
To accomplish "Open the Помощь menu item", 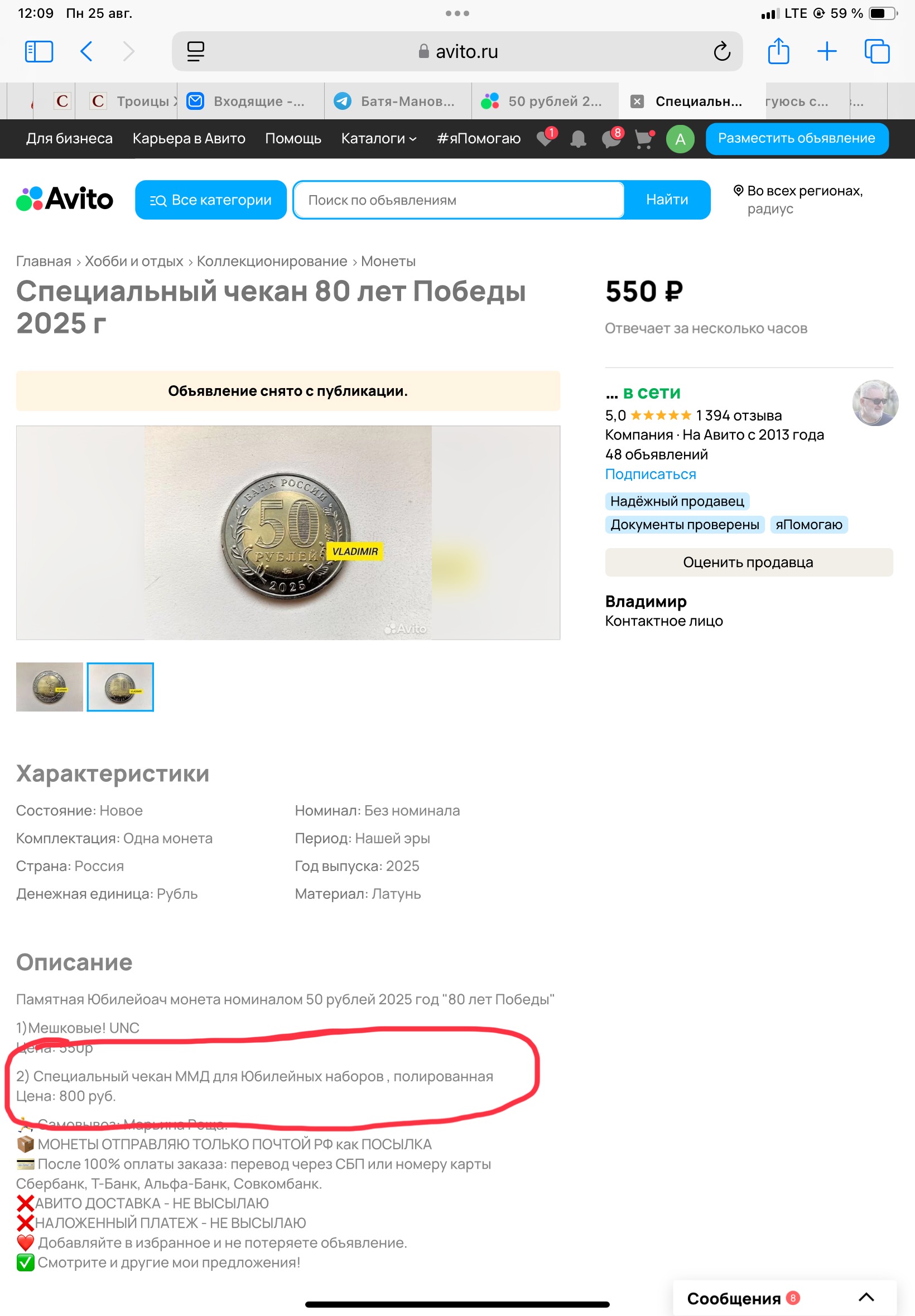I will [293, 139].
